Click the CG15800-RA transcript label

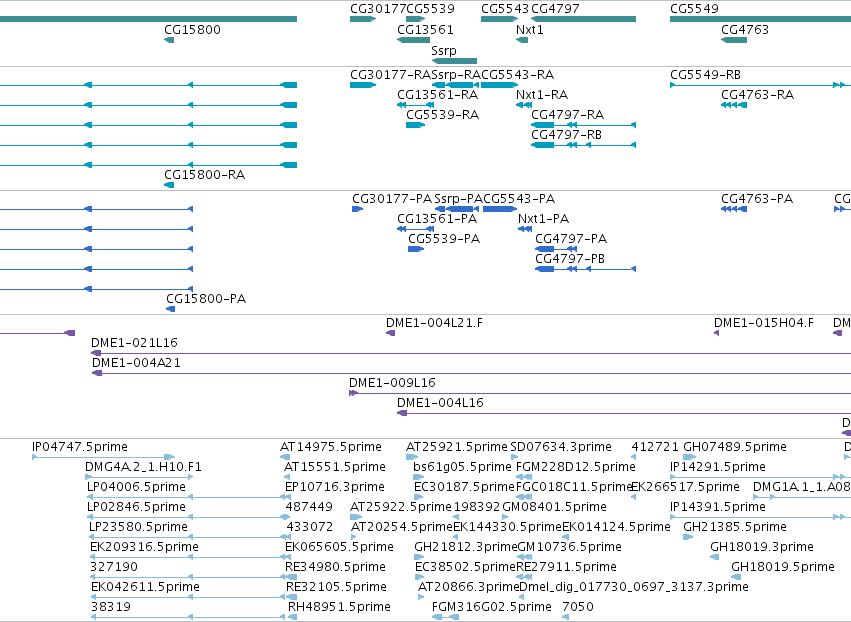click(x=205, y=175)
